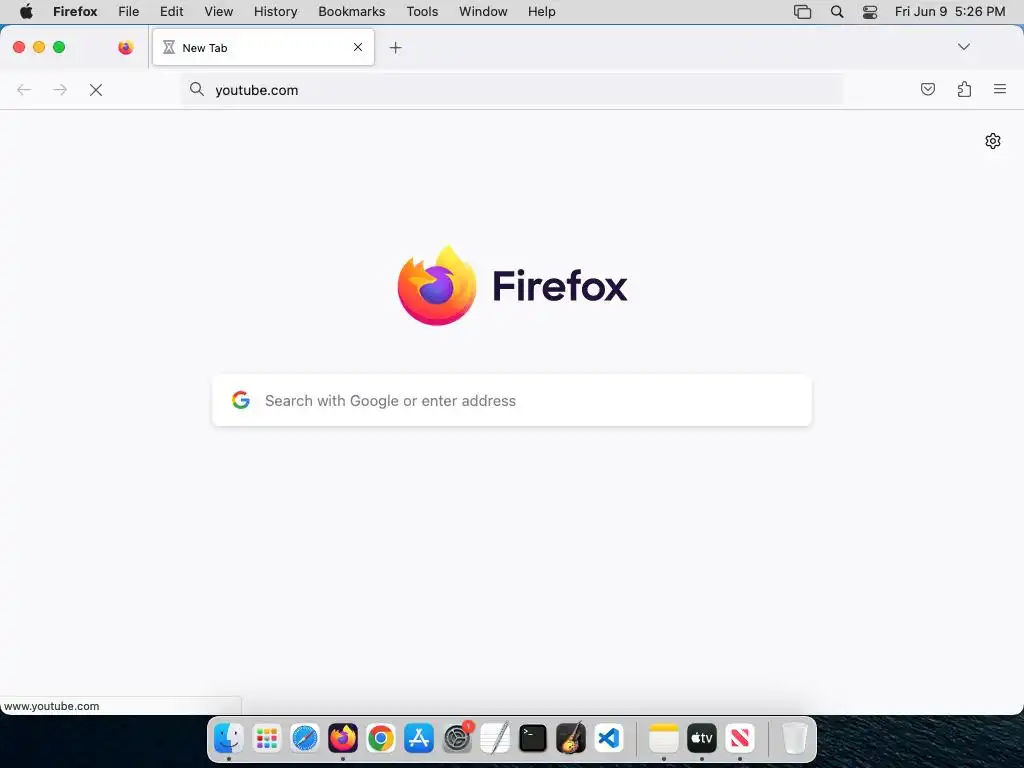Open Finder from the Dock
The height and width of the screenshot is (768, 1024).
229,739
